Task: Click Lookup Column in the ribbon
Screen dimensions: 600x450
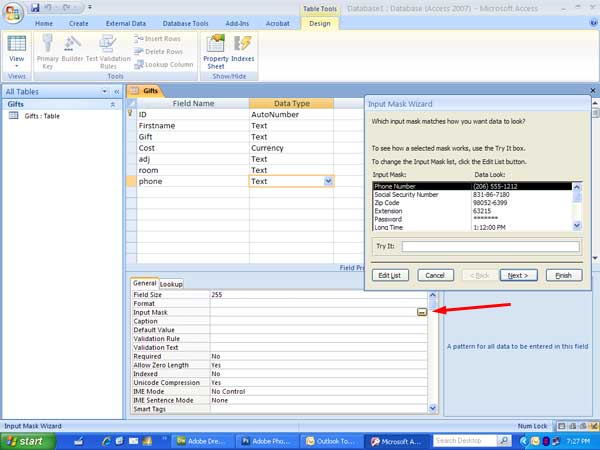Action: pyautogui.click(x=164, y=65)
